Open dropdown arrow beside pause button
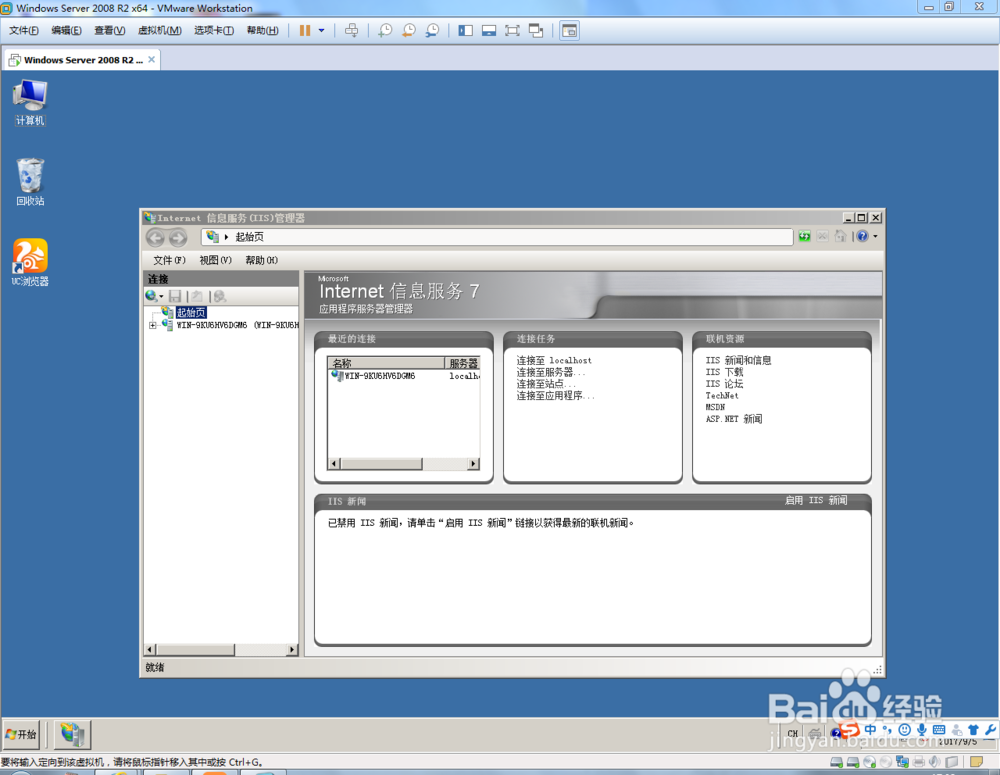Screen dimensions: 1000x775 click(321, 30)
